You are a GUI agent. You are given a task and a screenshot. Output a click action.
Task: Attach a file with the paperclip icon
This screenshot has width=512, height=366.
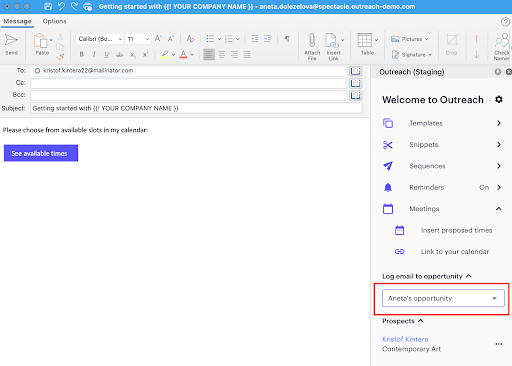tap(312, 40)
